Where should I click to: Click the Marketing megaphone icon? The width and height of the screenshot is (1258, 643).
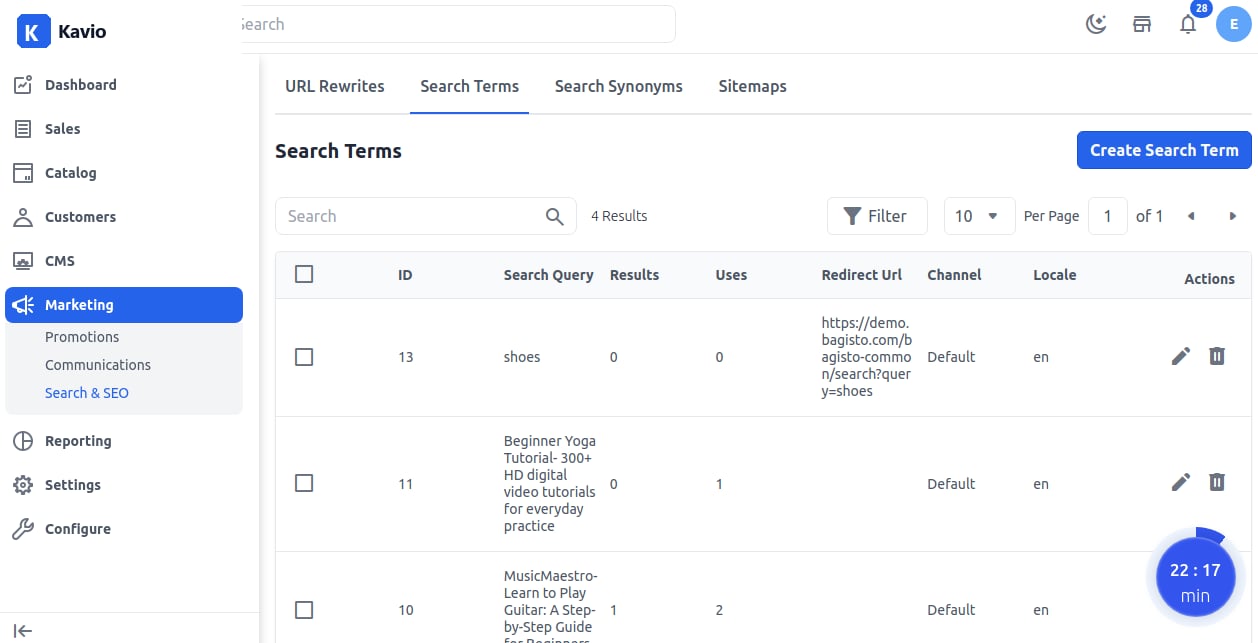[23, 305]
